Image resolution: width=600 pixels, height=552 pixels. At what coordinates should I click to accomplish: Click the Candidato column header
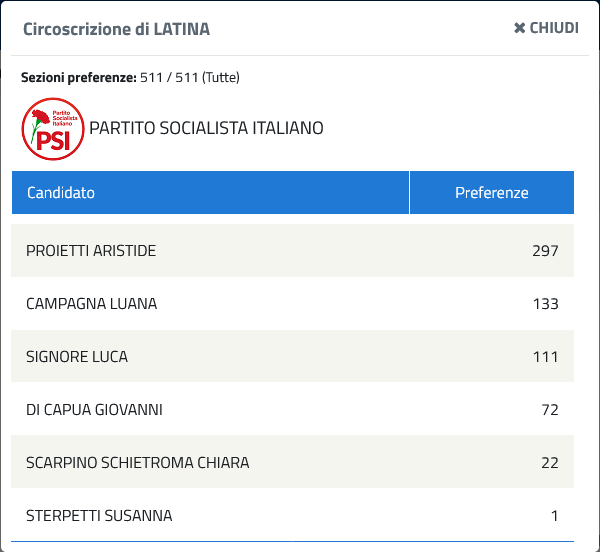point(210,192)
